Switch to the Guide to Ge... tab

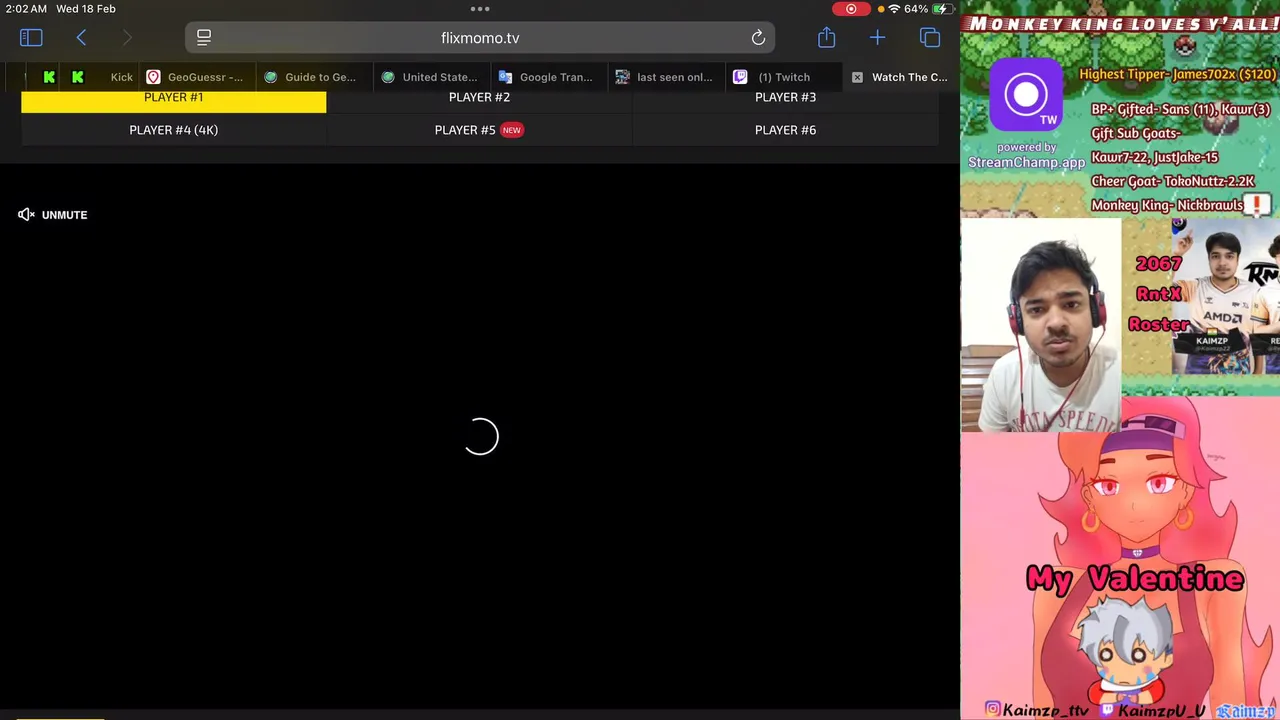(313, 77)
